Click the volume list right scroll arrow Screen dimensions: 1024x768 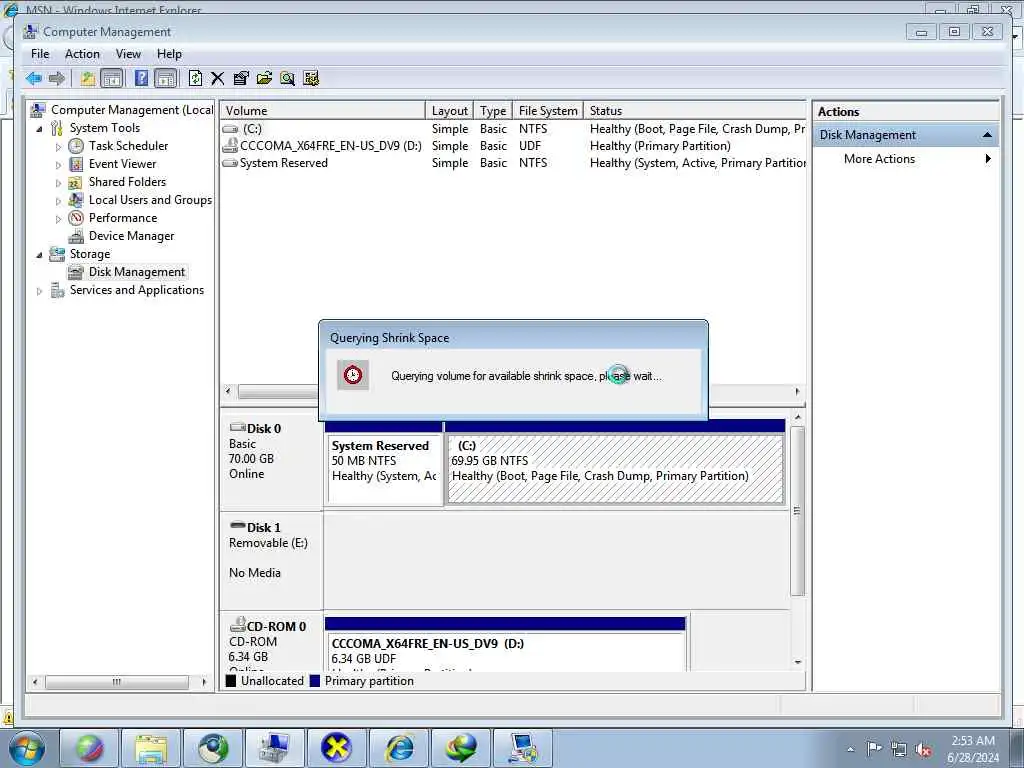797,392
